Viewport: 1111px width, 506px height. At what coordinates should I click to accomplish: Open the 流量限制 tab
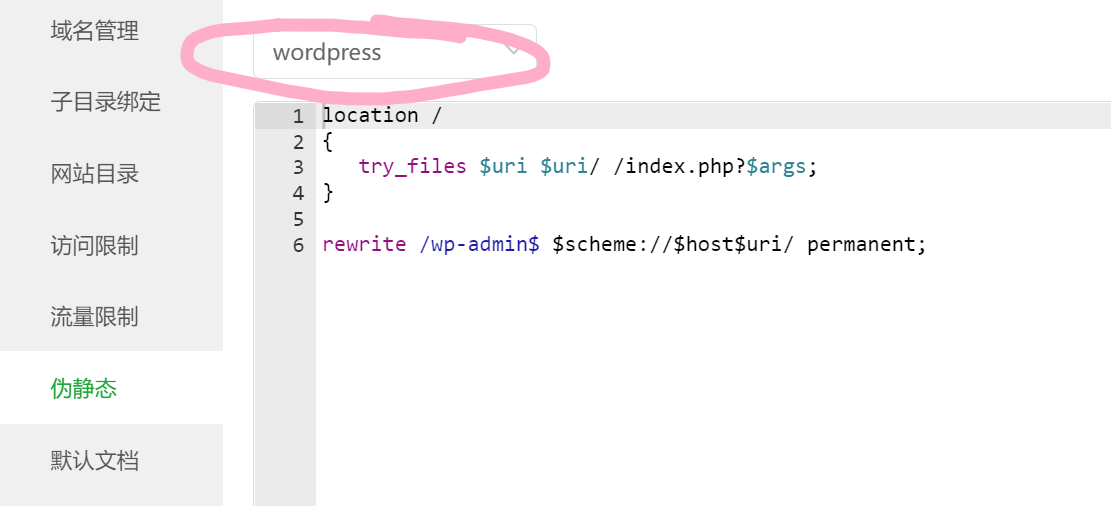(95, 317)
